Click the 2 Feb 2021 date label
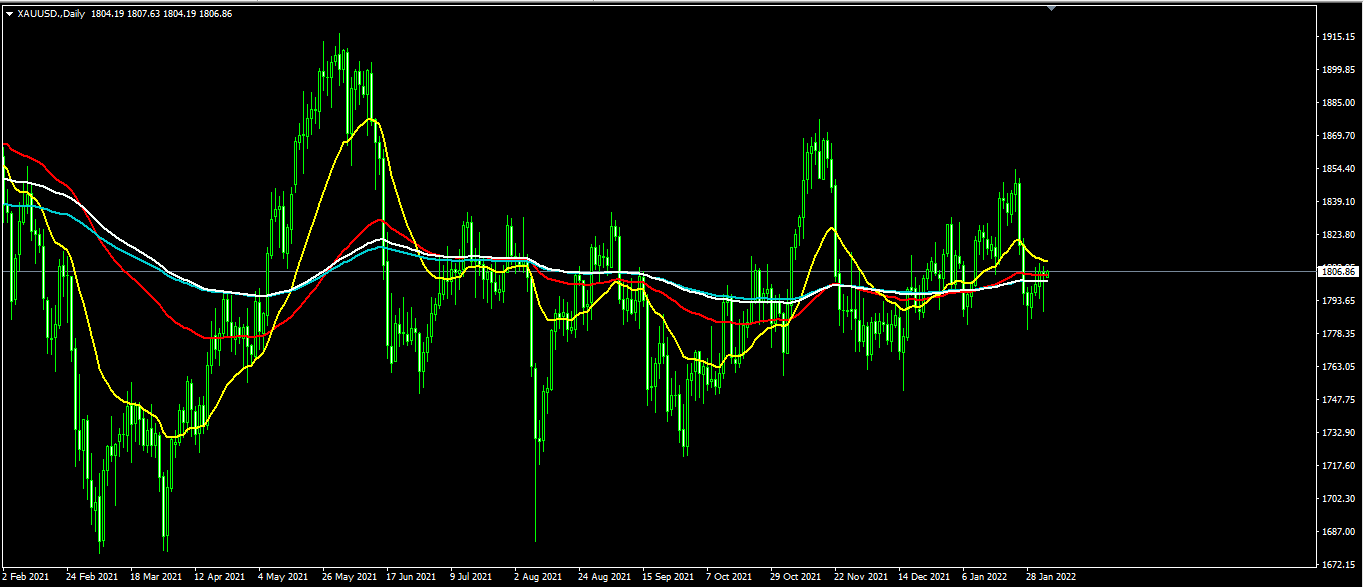Image resolution: width=1364 pixels, height=587 pixels. click(x=26, y=577)
